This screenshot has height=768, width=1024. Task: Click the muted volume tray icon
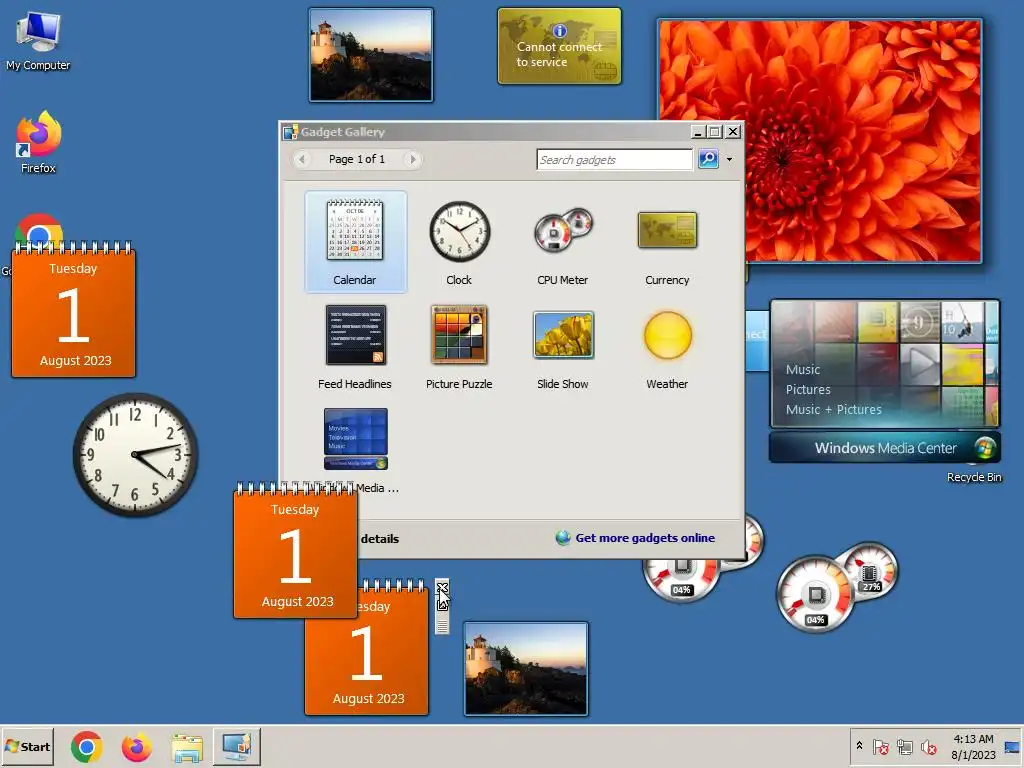pos(928,746)
